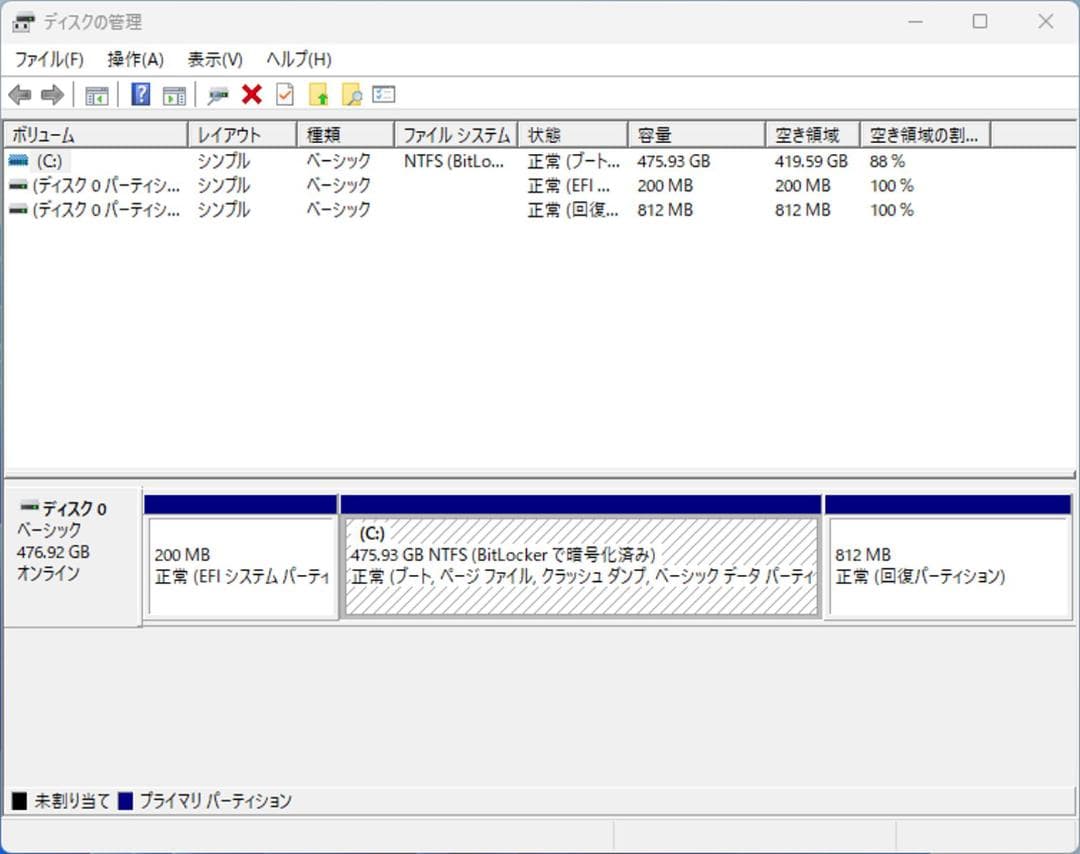Image resolution: width=1080 pixels, height=854 pixels.
Task: Click the 476.92 GB disk size text
Action: coord(53,552)
